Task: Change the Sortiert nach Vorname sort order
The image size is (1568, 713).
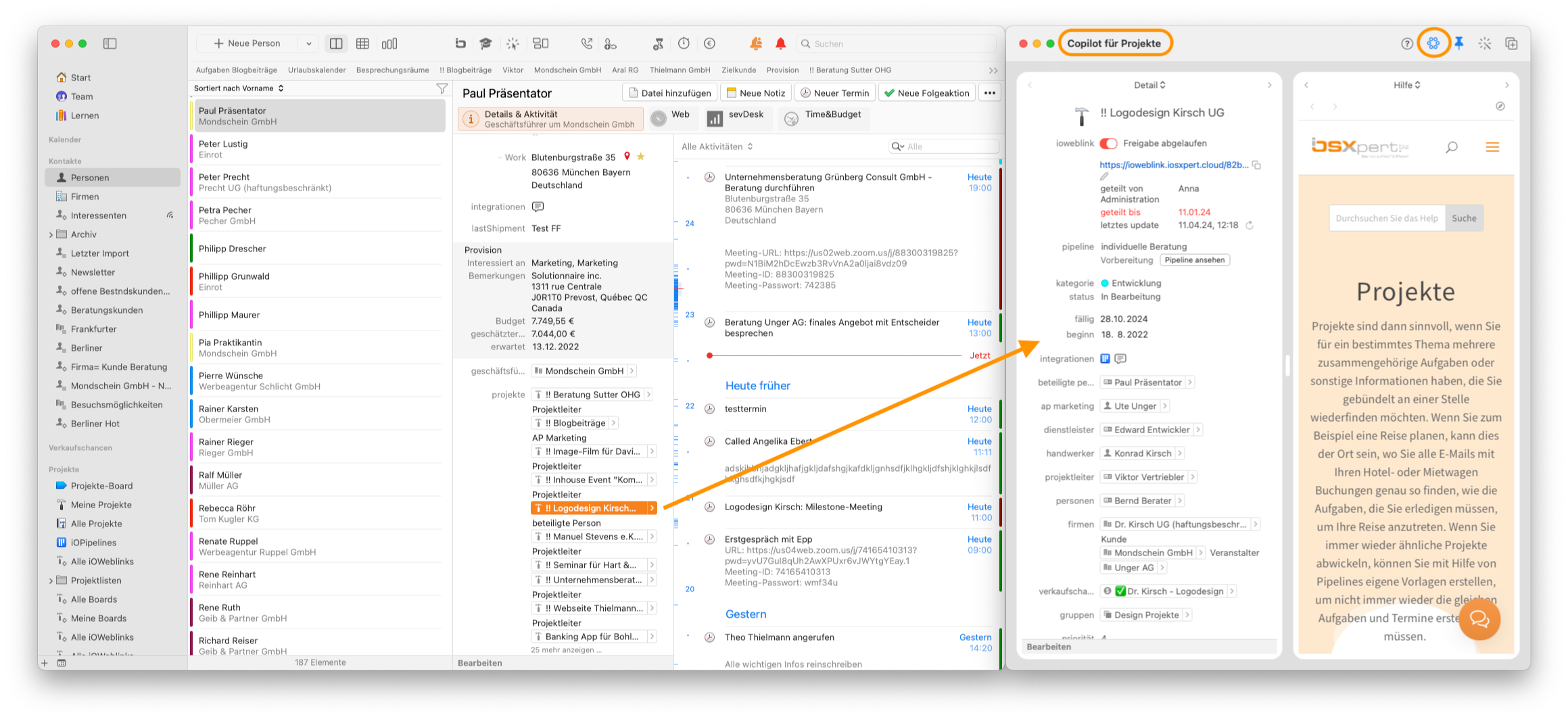Action: (x=239, y=88)
